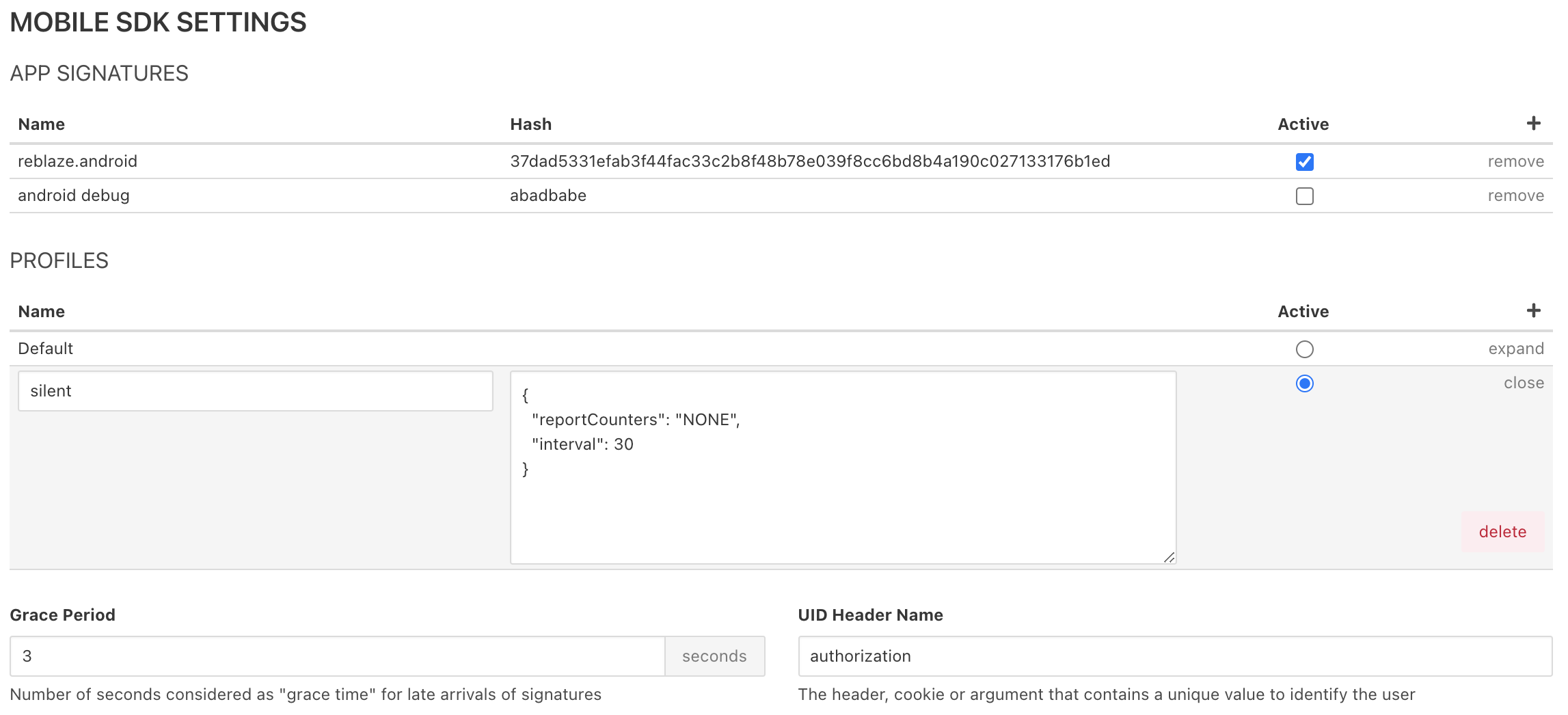1568x715 pixels.
Task: Remove the android debug signature
Action: 1515,195
